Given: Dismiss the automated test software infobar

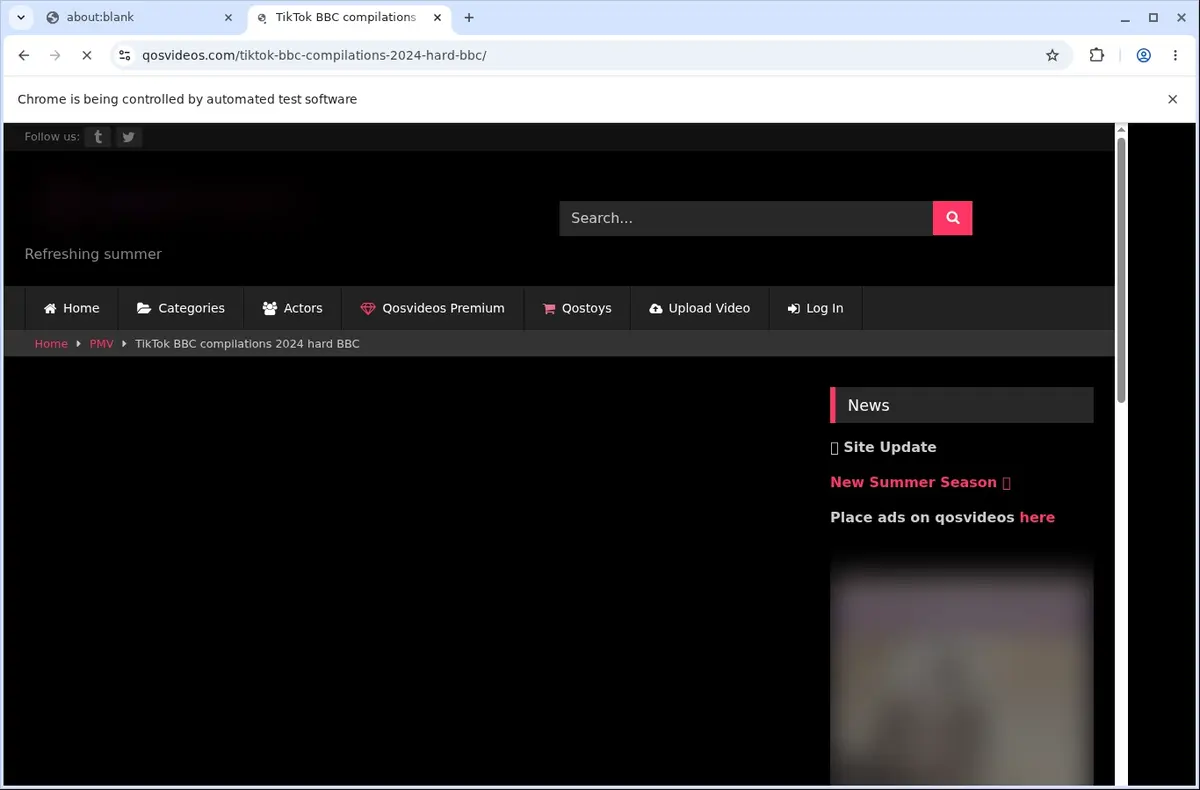Looking at the screenshot, I should coord(1172,99).
